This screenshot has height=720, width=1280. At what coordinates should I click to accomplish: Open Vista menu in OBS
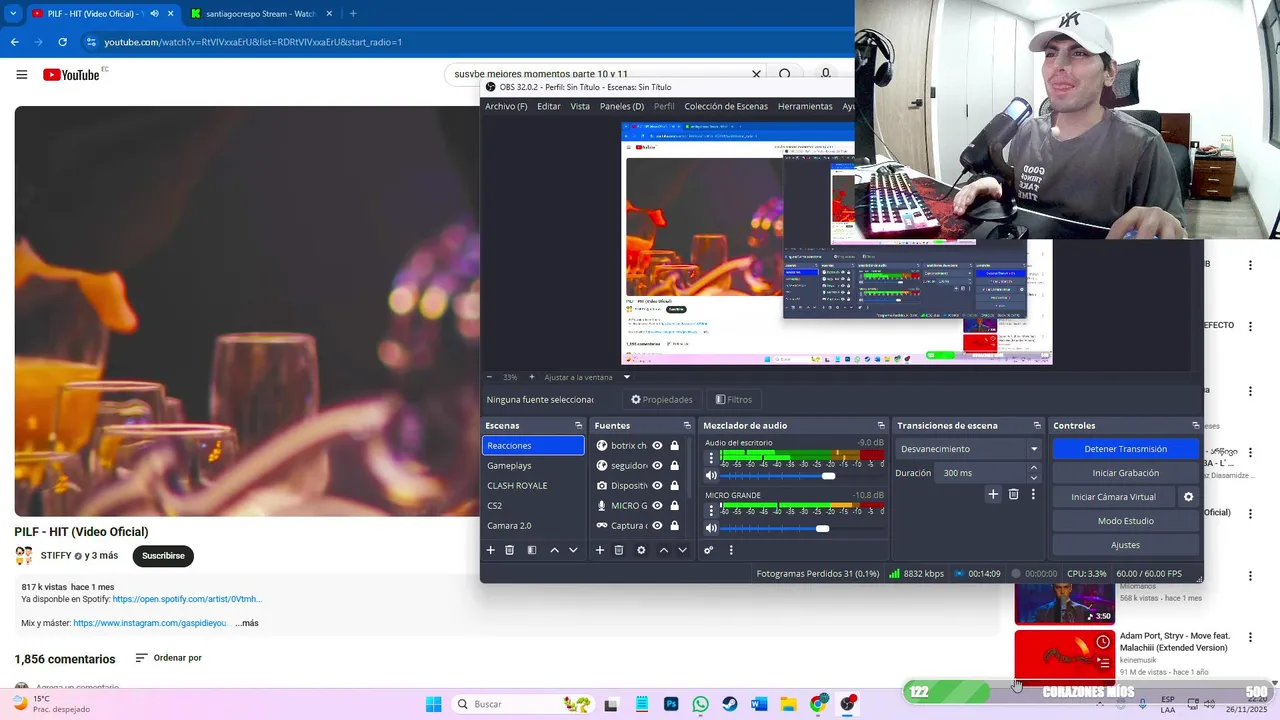point(580,106)
